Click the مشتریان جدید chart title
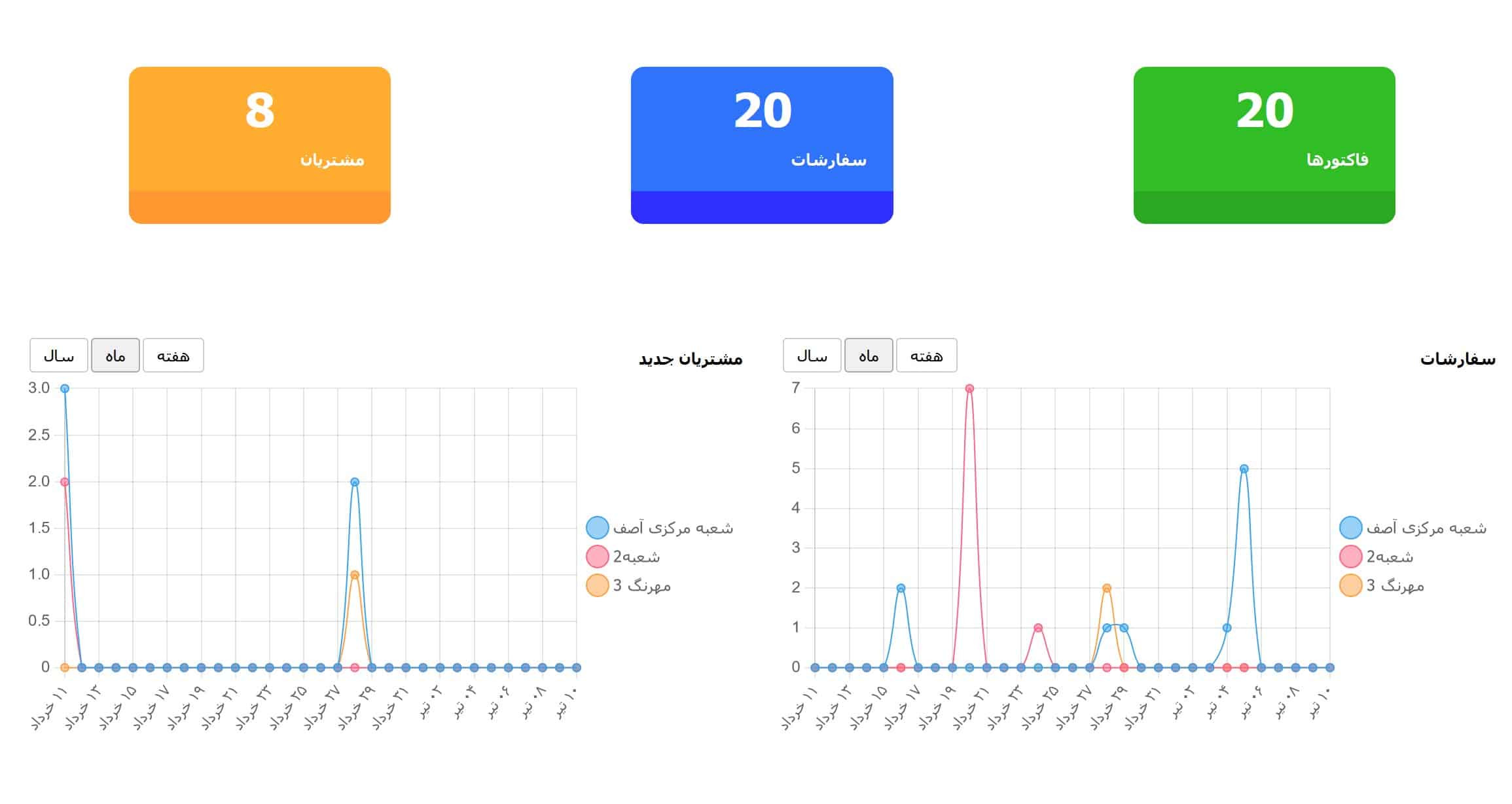1512x804 pixels. click(x=691, y=359)
